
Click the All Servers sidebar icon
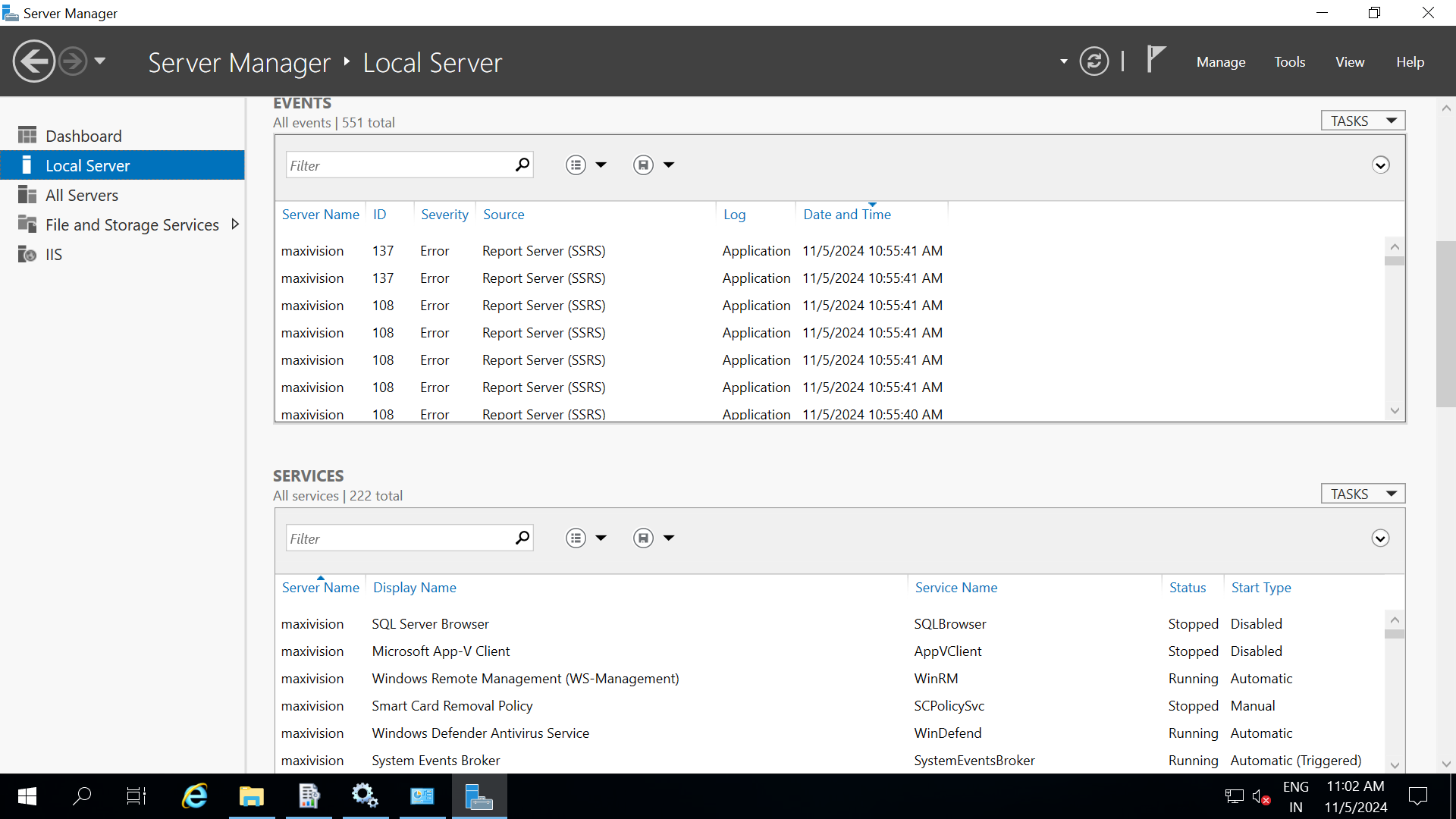(27, 195)
